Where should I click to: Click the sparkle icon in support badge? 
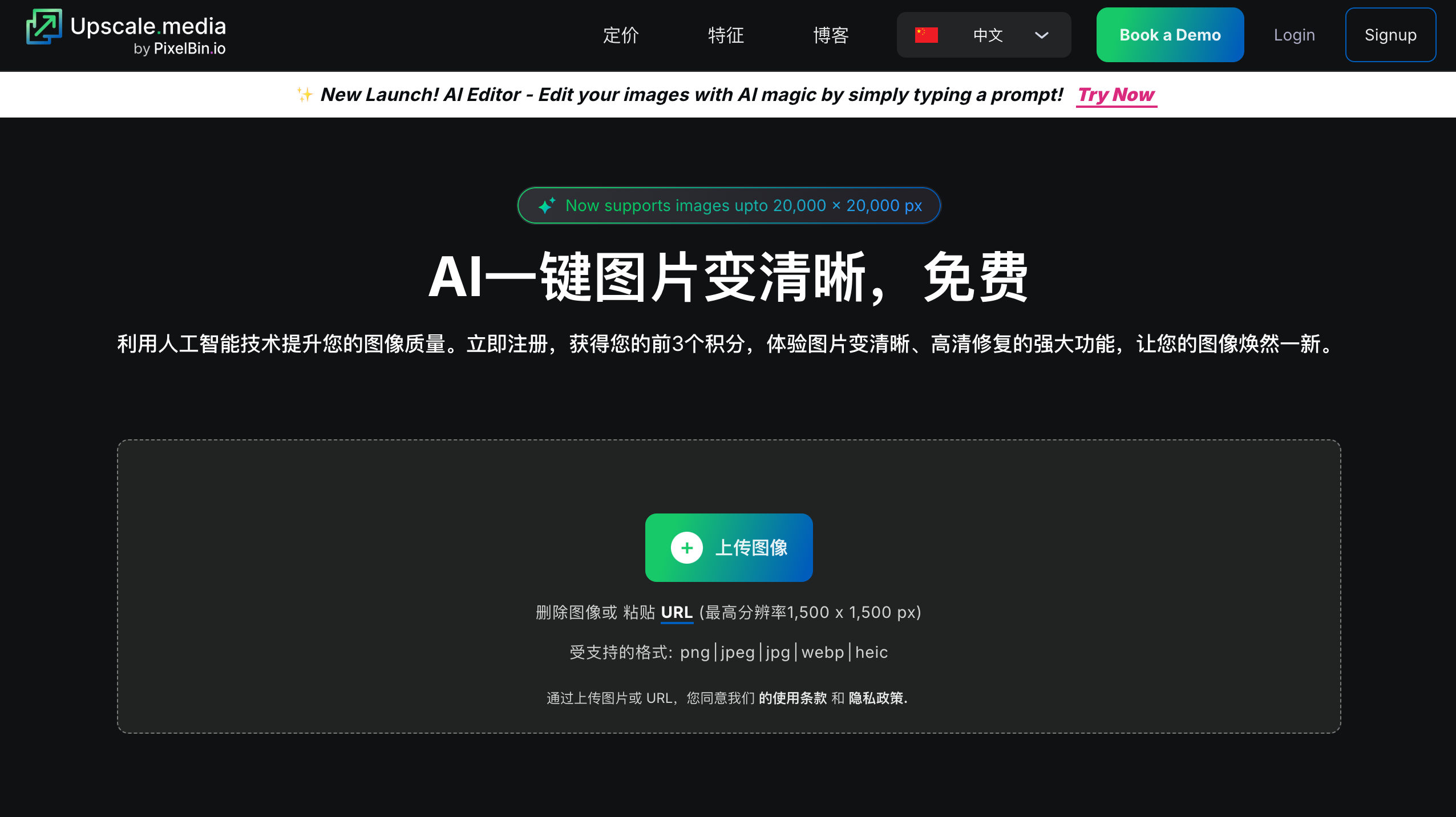[547, 205]
